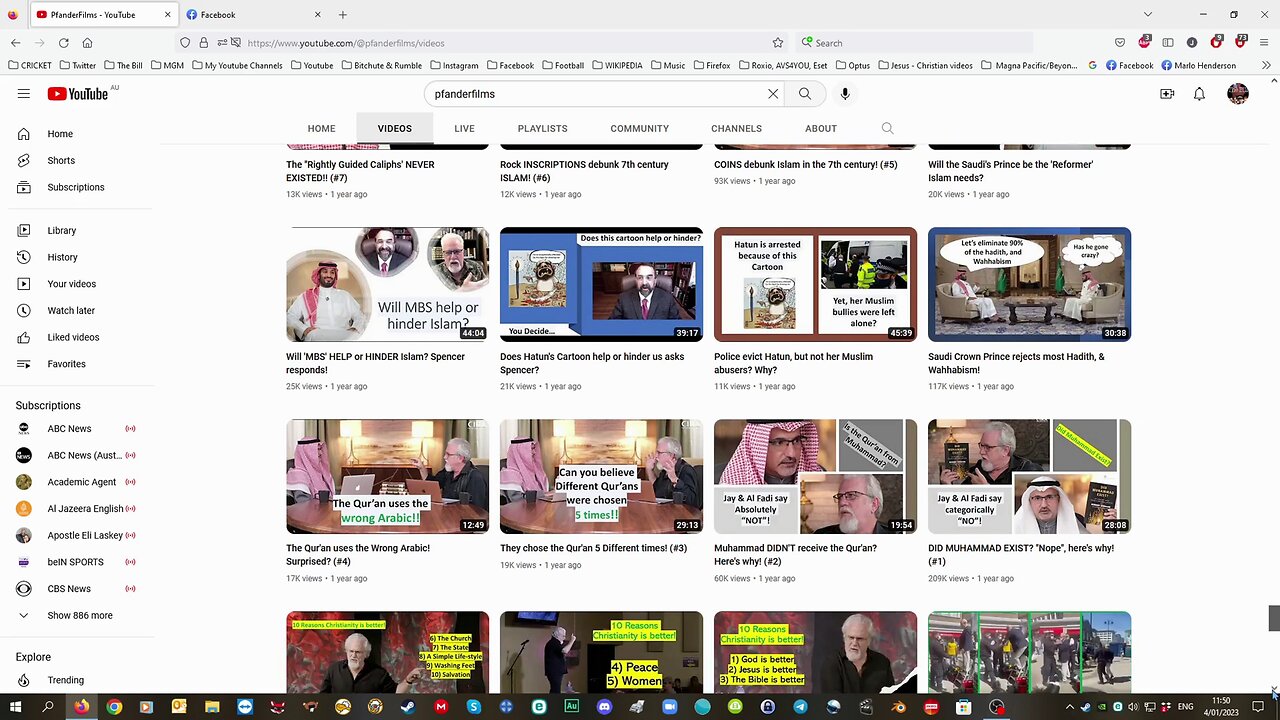Search within channel using magnifier icon
The height and width of the screenshot is (720, 1280).
(x=887, y=128)
